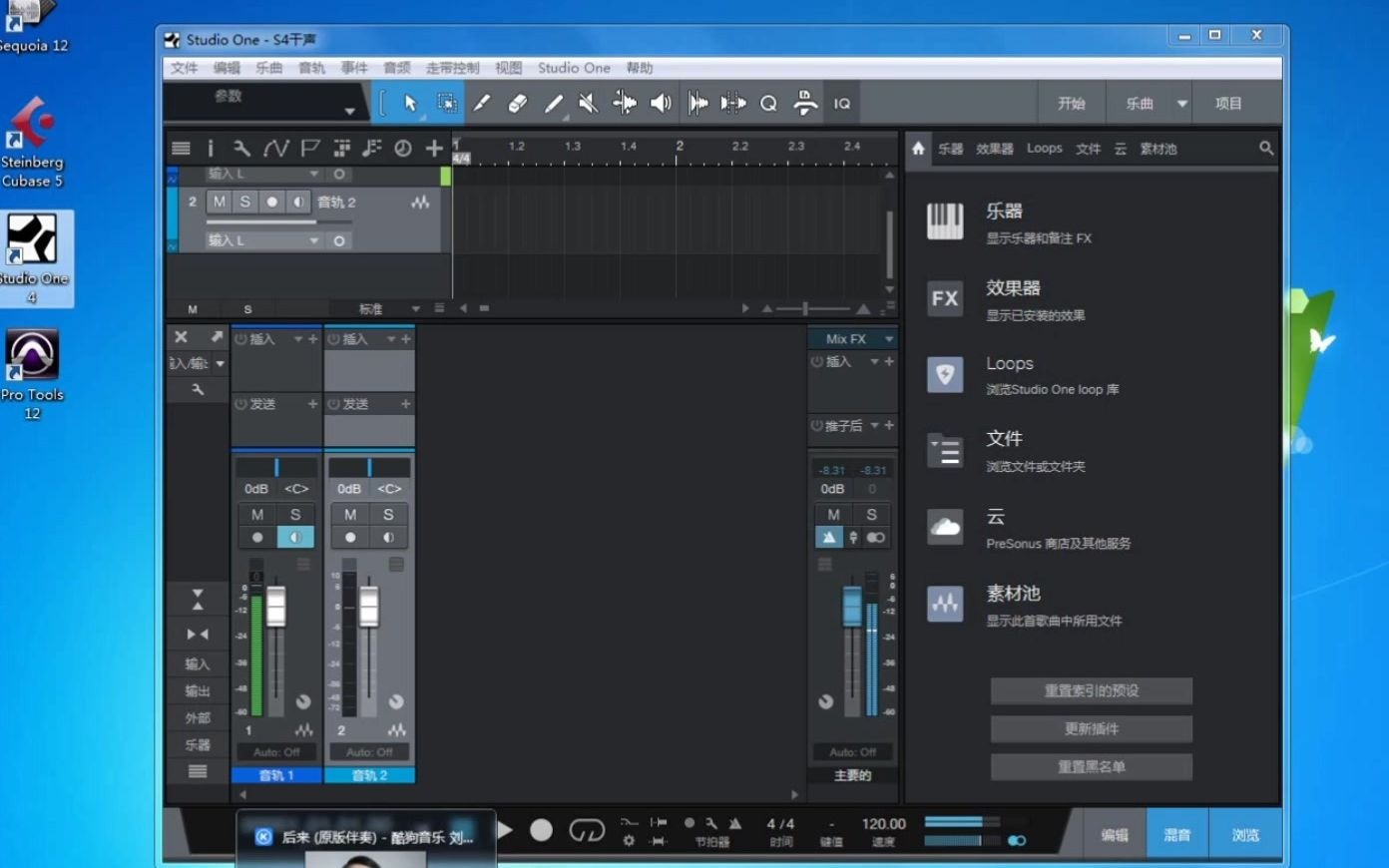This screenshot has height=868, width=1389.
Task: Click the 开始 start page button
Action: [1072, 104]
